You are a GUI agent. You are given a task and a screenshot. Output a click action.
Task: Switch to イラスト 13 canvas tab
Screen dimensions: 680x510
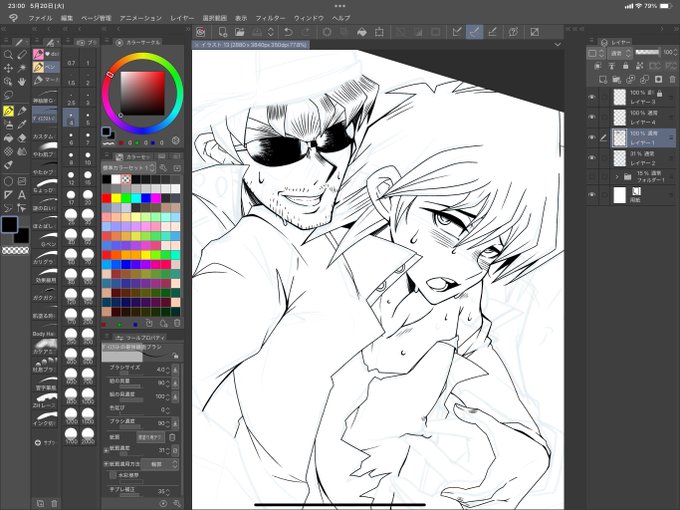251,45
